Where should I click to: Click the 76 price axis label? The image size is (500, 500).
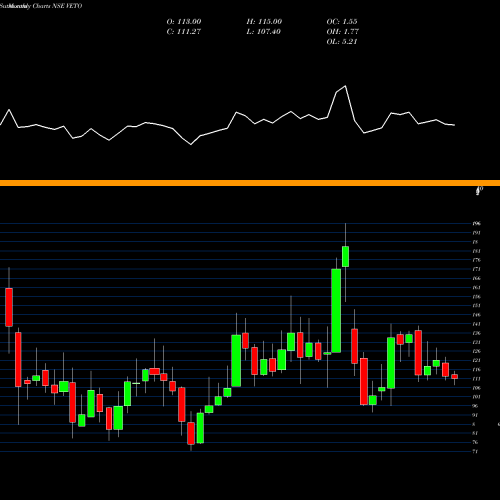tap(476, 442)
